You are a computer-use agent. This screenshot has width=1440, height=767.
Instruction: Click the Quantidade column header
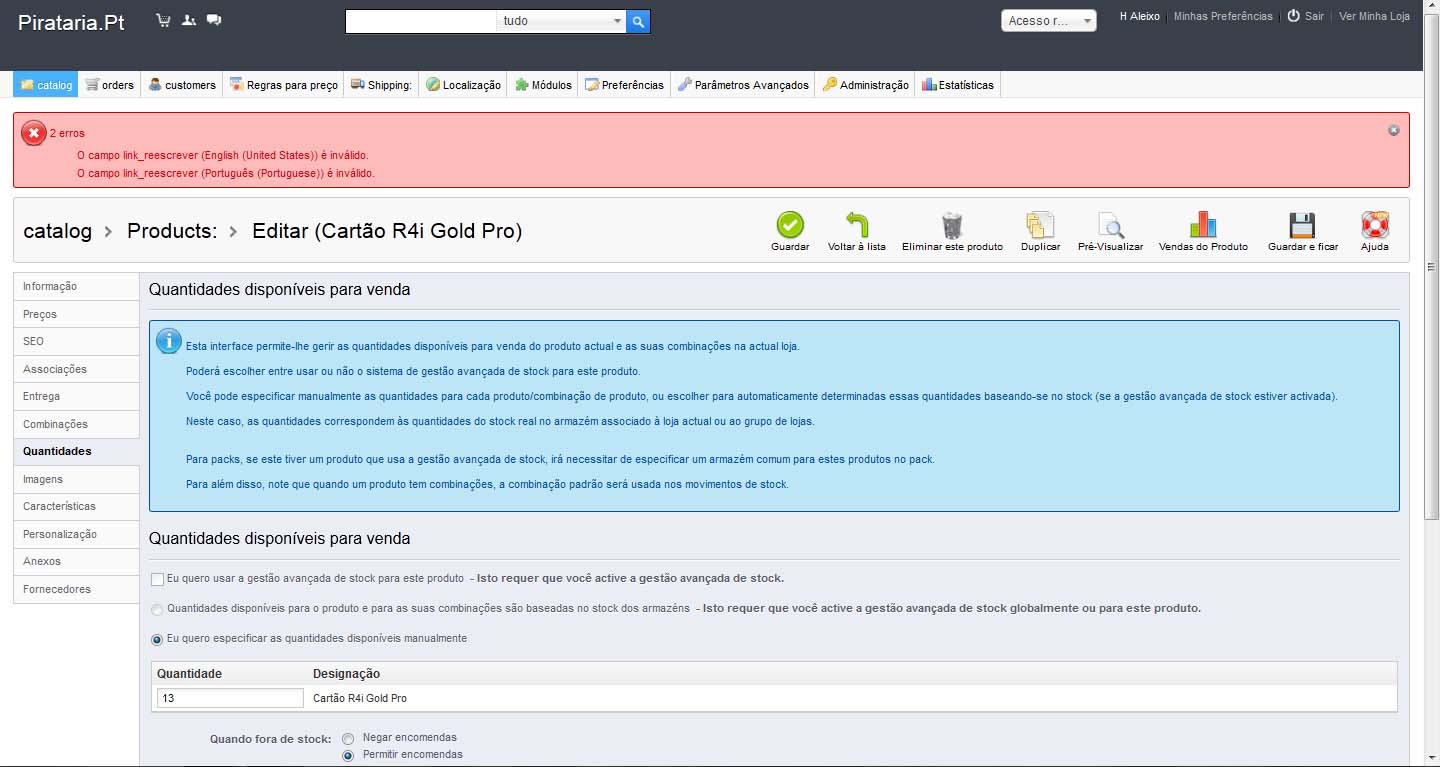coord(189,674)
